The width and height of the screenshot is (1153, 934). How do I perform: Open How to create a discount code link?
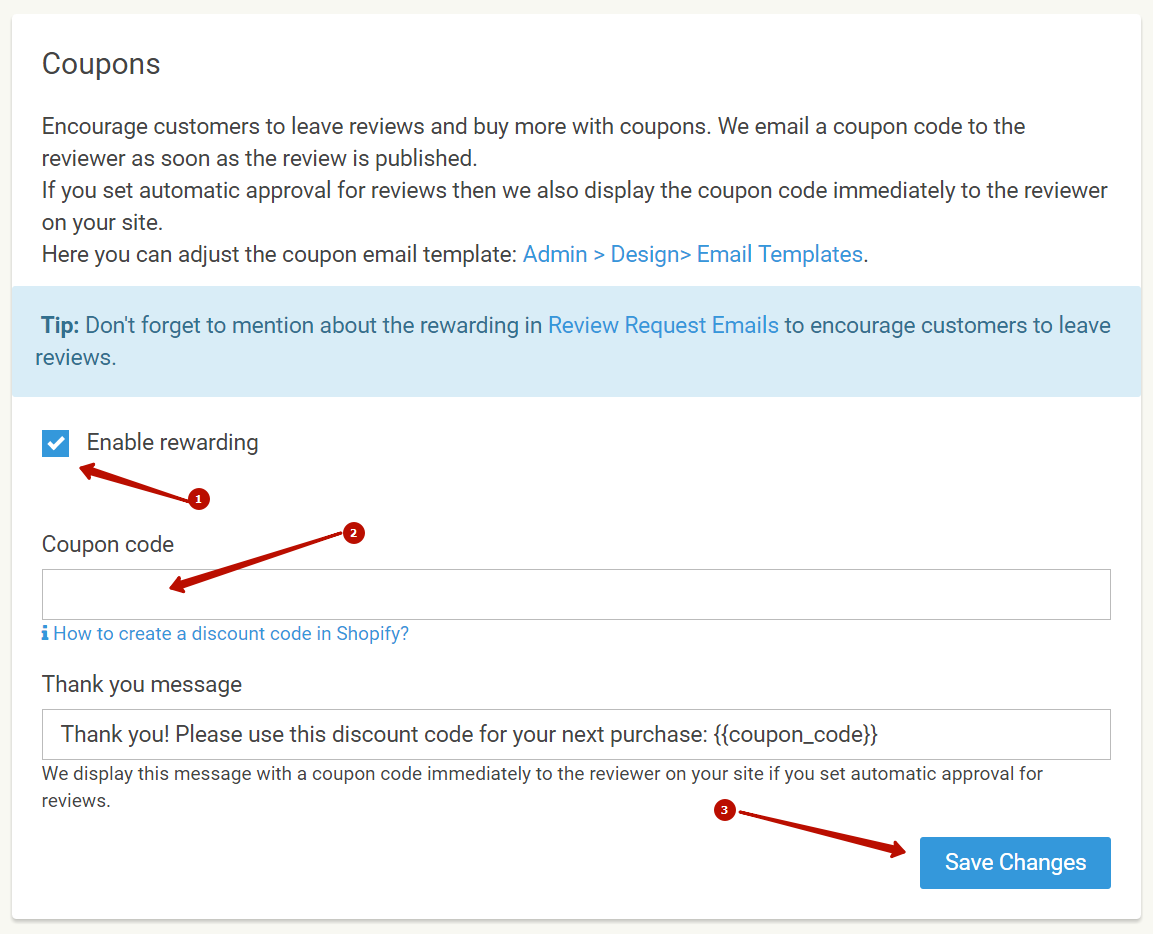[231, 634]
